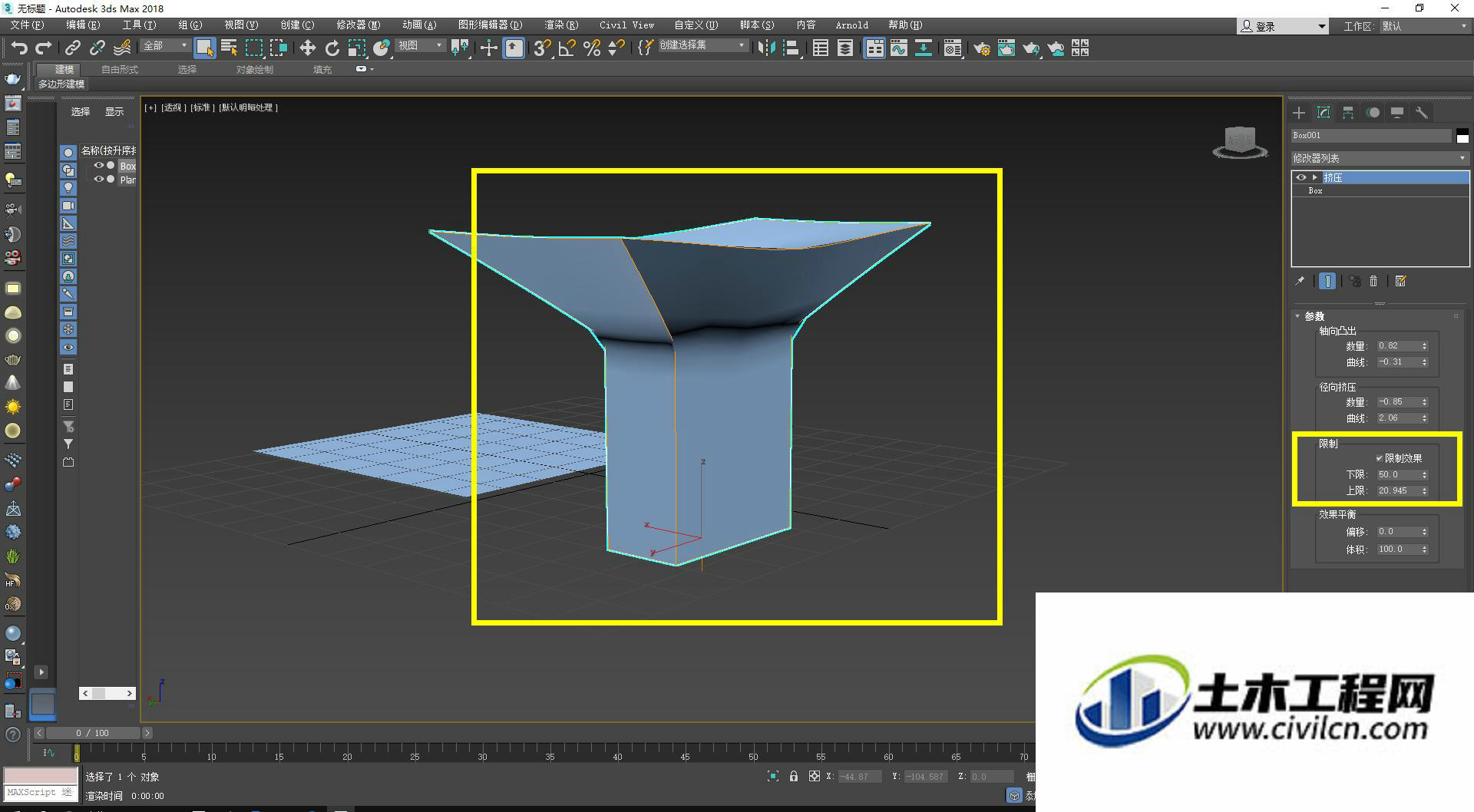This screenshot has width=1474, height=812.
Task: Open the Rendered Frame Window
Action: (1006, 48)
